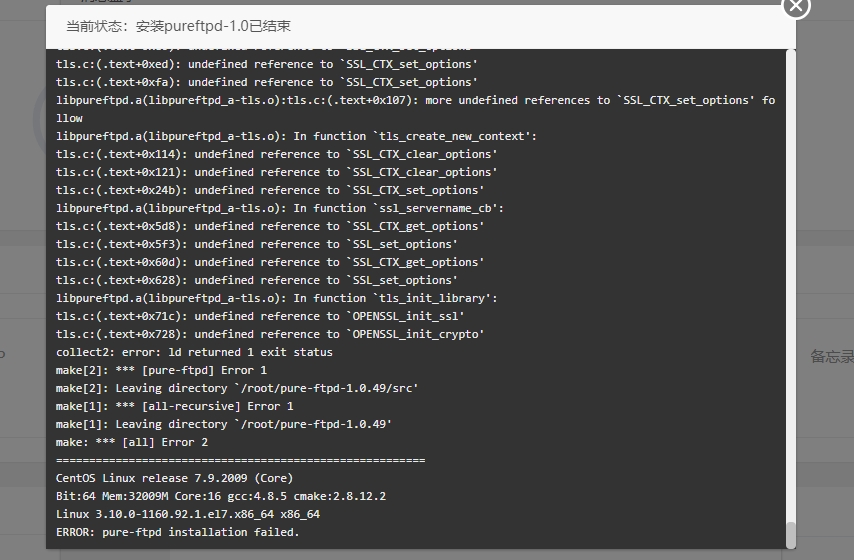Image resolution: width=854 pixels, height=560 pixels.
Task: Click the equals-sign separator line in log
Action: coord(240,460)
